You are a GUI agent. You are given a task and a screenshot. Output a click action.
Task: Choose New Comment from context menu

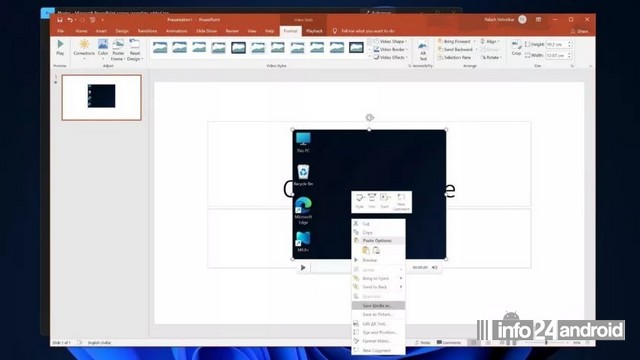click(378, 350)
